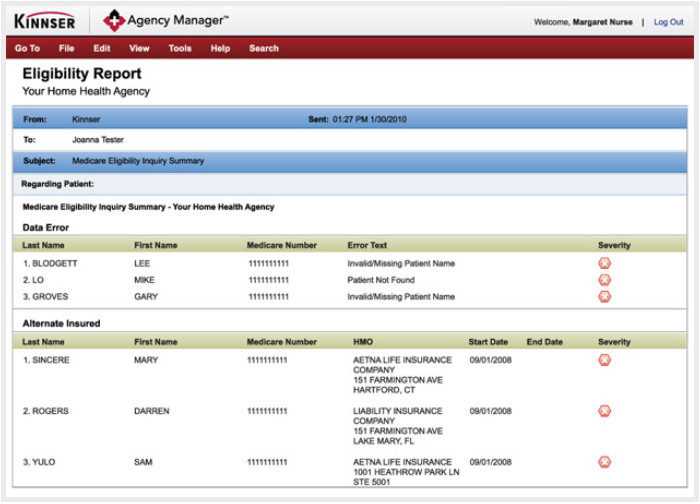
Task: Click the Agency Manager cross logo
Action: [114, 21]
